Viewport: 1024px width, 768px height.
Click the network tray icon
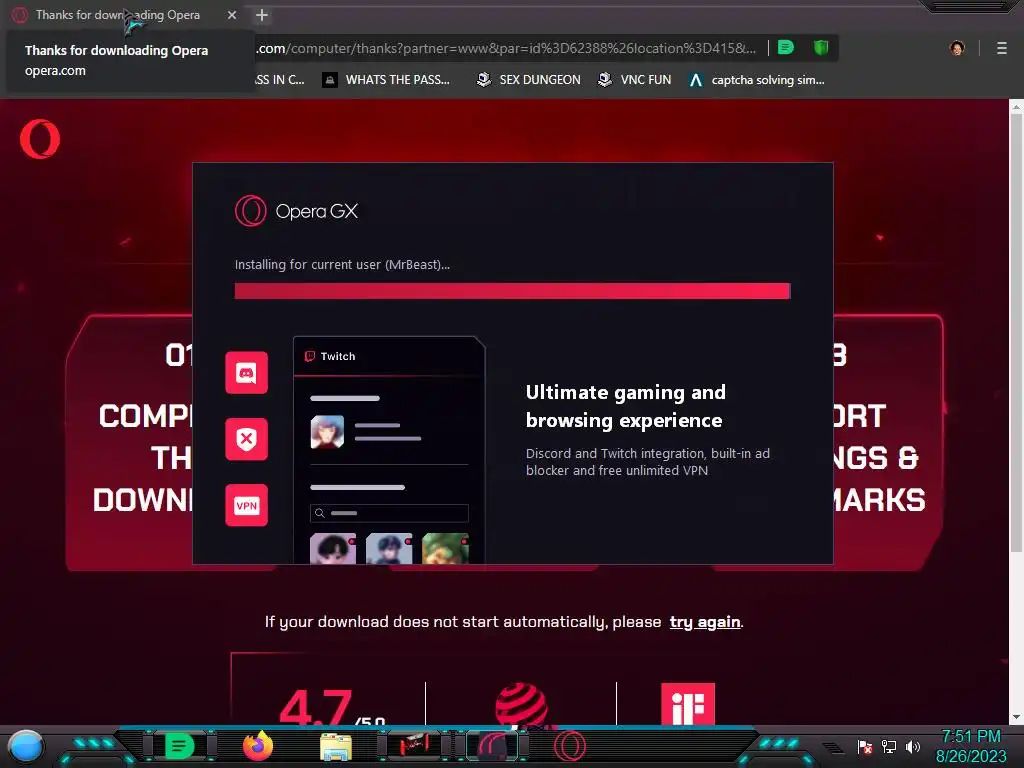click(x=889, y=746)
